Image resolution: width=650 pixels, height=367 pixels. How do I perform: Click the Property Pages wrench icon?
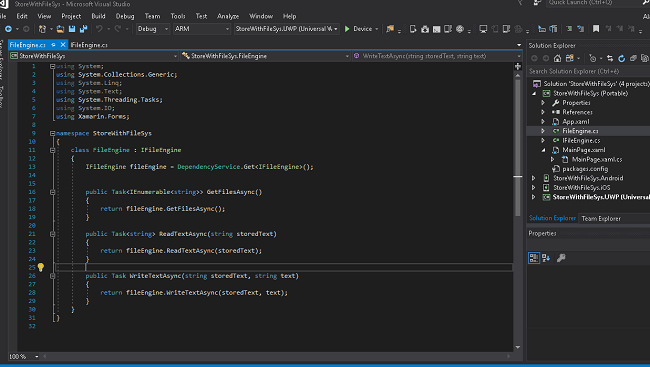[x=561, y=258]
